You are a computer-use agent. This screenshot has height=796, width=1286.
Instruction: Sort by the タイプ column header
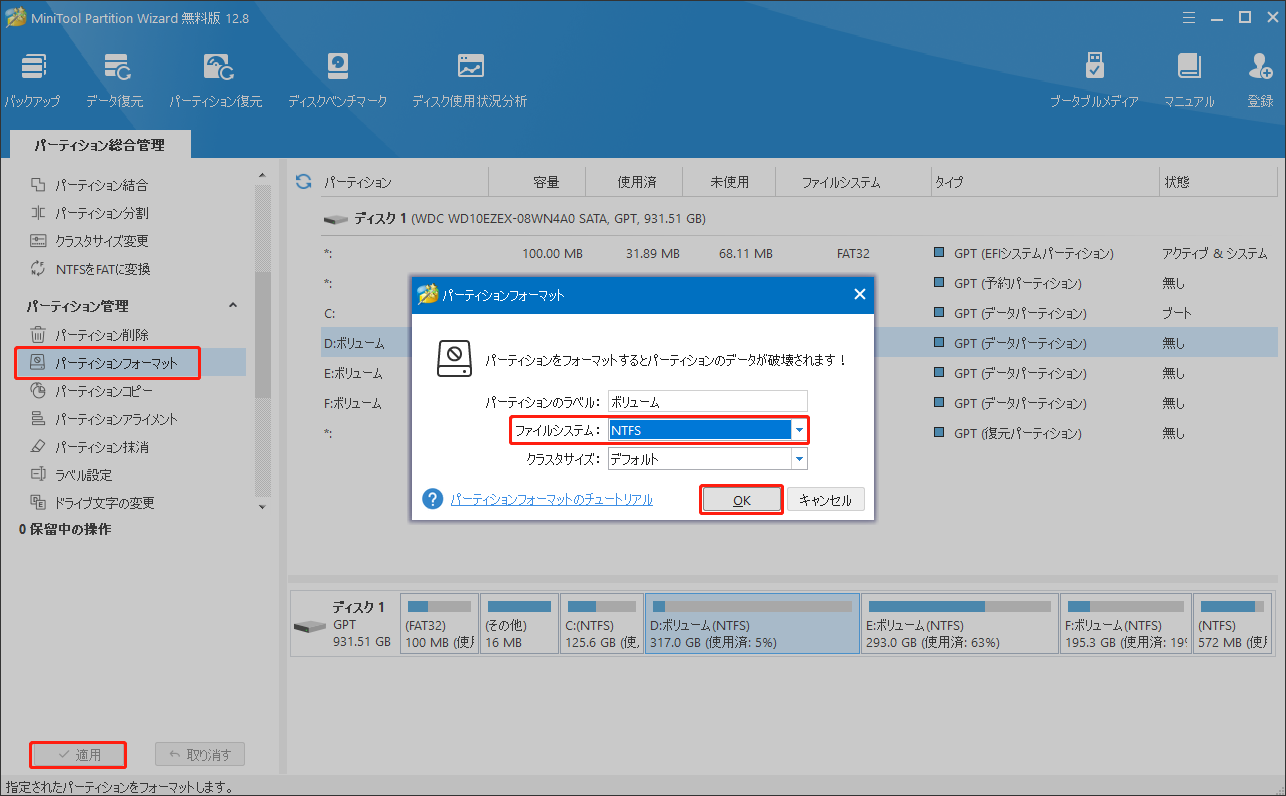949,182
